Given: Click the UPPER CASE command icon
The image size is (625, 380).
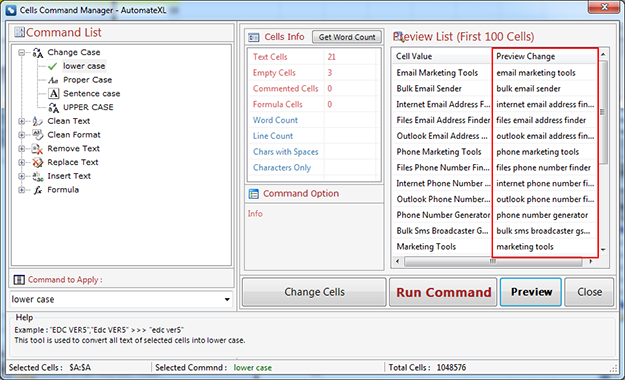Looking at the screenshot, I should pos(53,107).
